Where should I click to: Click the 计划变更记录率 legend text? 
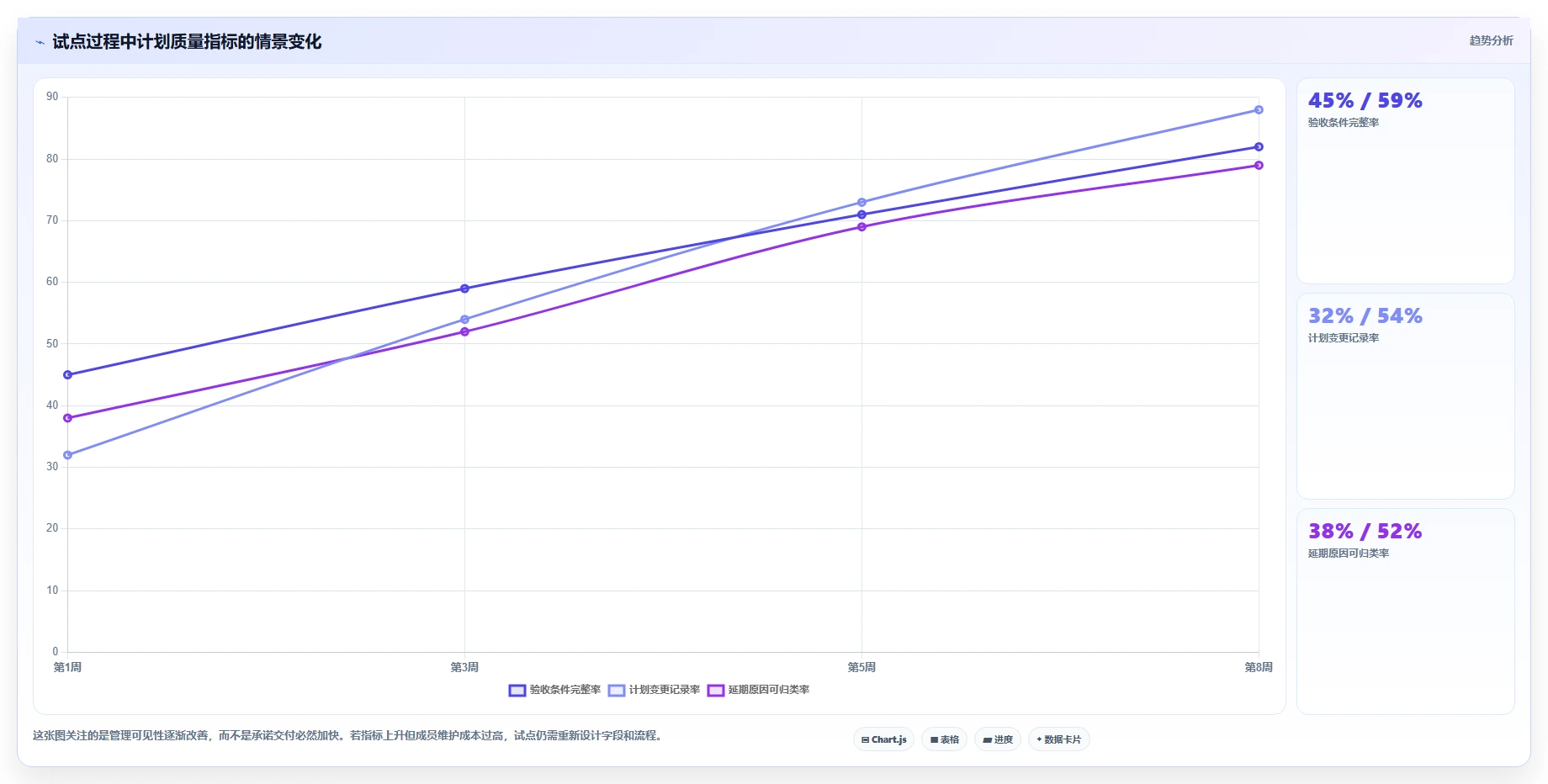point(665,690)
